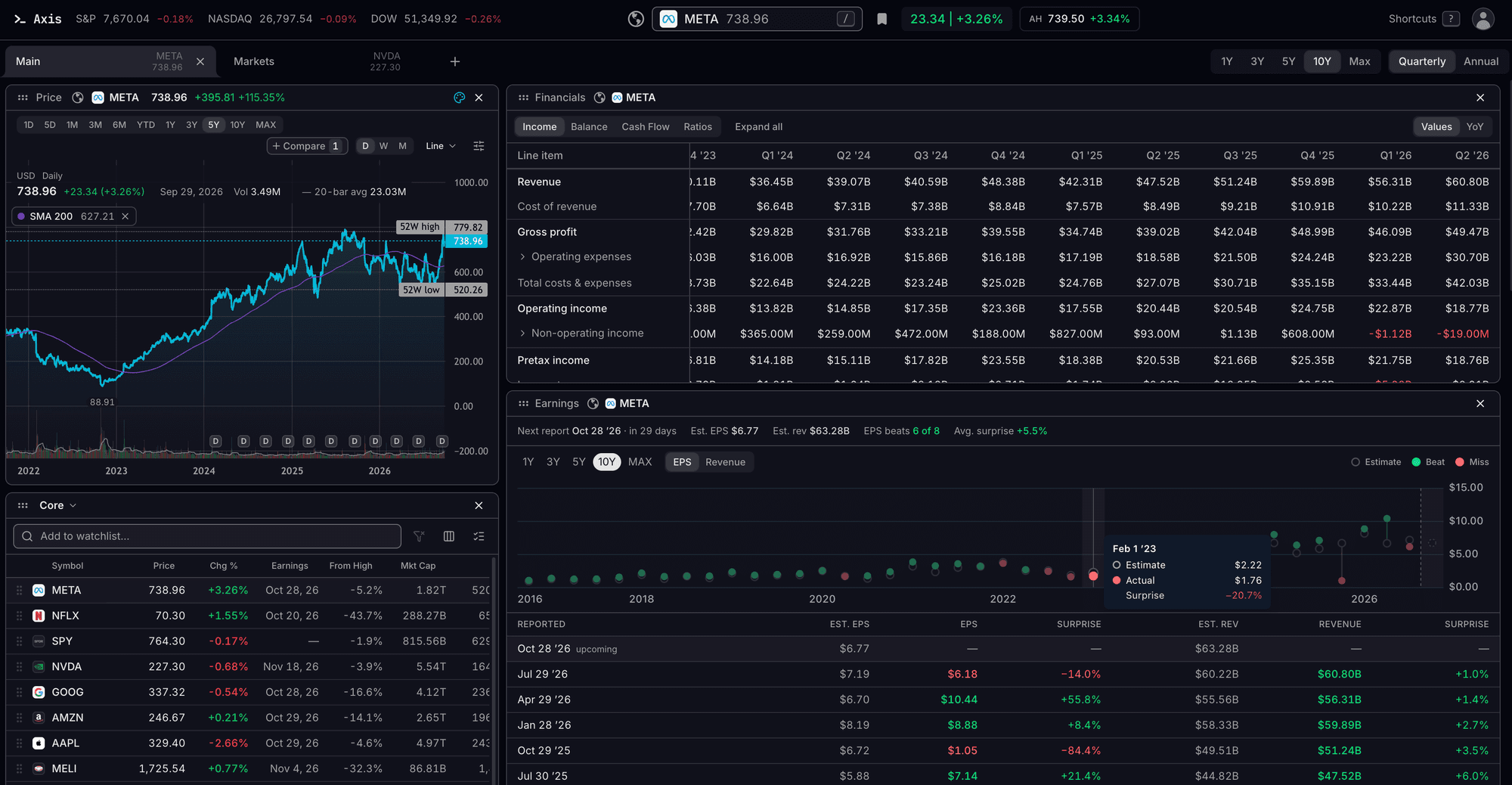
Task: Open chart color palette icon in Price panel
Action: pyautogui.click(x=459, y=98)
